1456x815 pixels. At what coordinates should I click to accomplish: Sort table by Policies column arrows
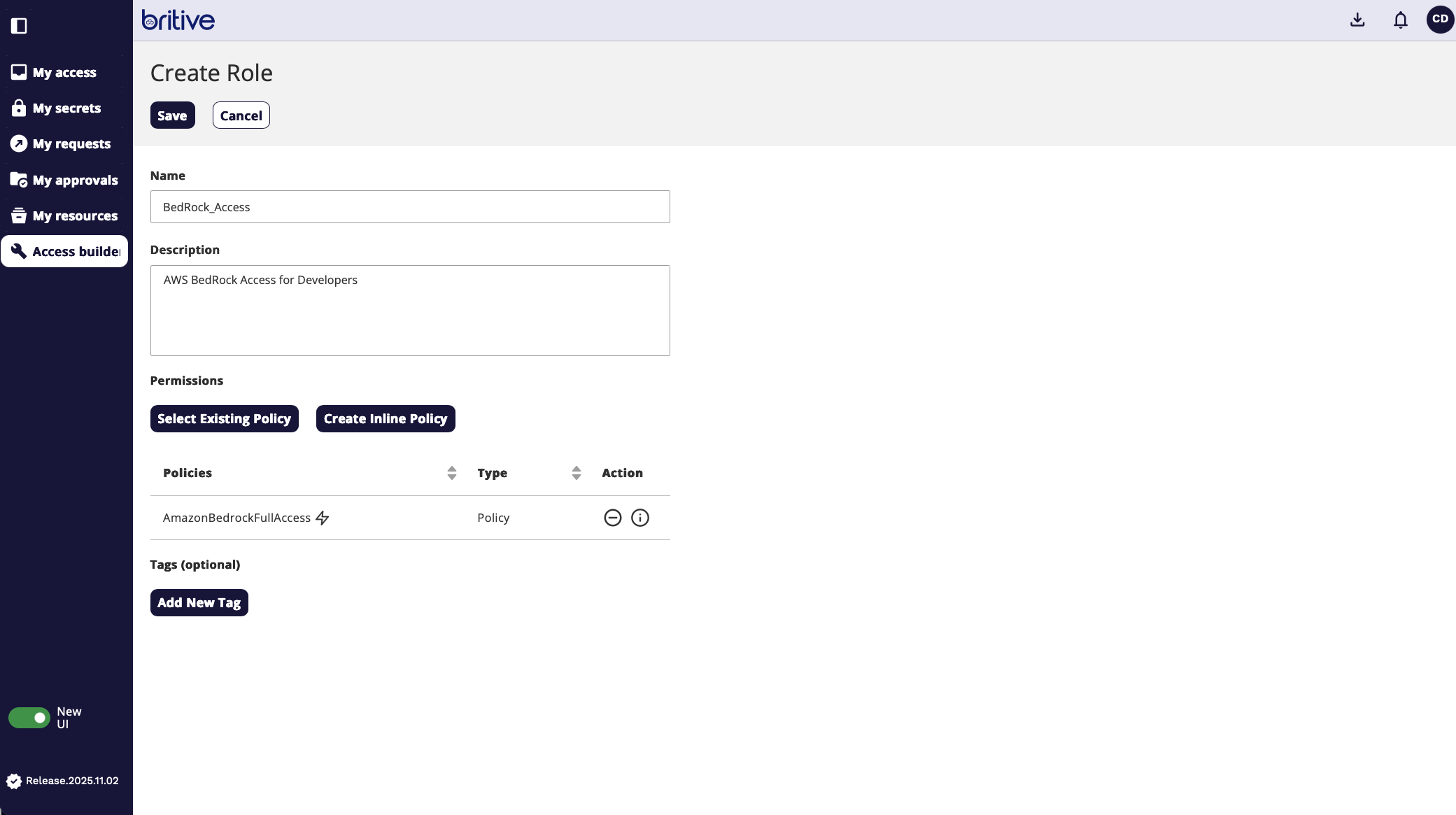451,473
